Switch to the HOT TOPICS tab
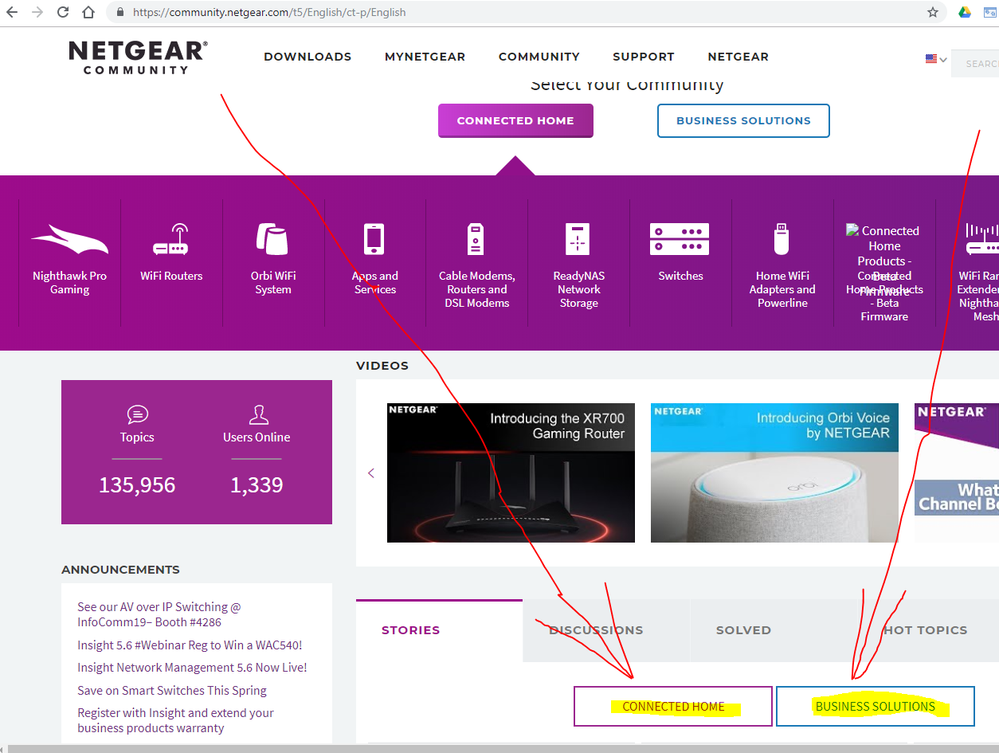This screenshot has height=753, width=999. pyautogui.click(x=925, y=630)
